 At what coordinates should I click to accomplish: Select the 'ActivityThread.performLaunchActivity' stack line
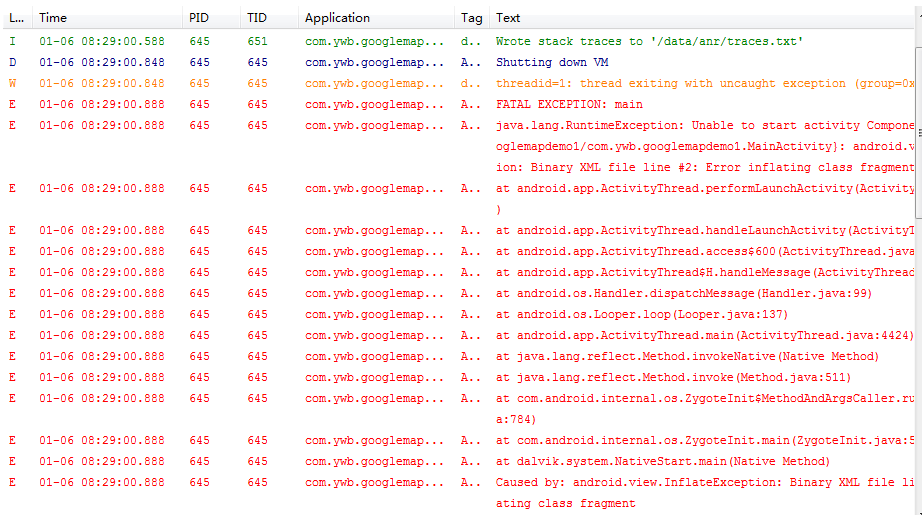point(459,199)
